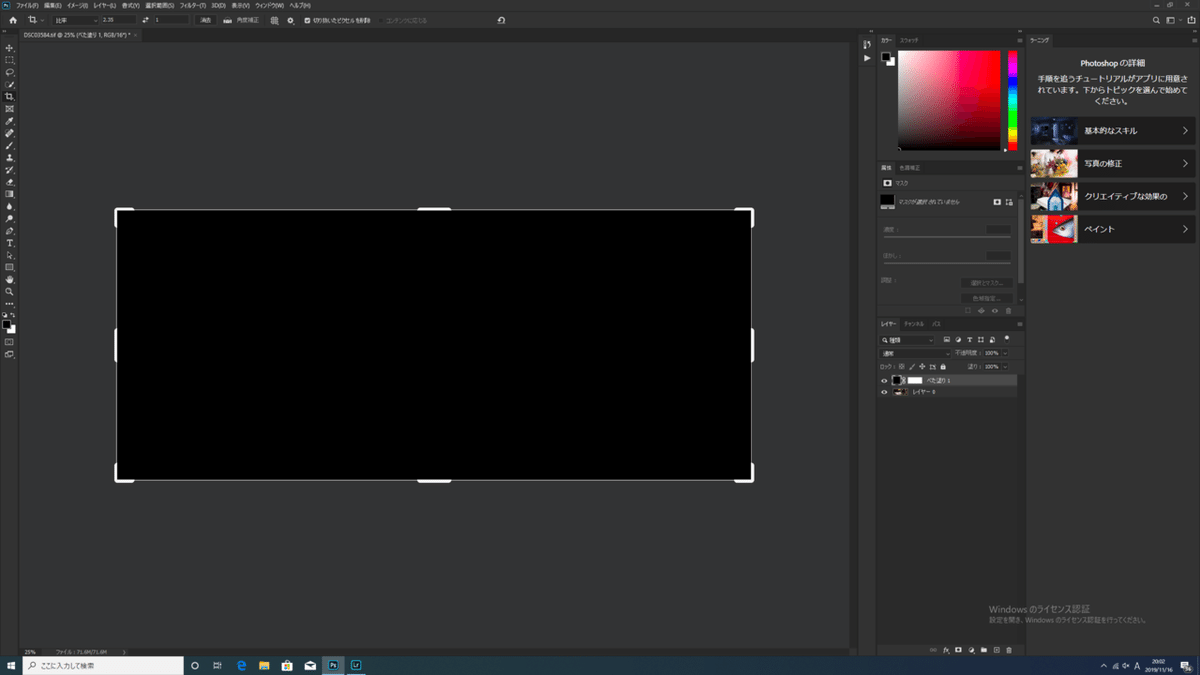Open layer filter kind dropdown

(x=907, y=340)
